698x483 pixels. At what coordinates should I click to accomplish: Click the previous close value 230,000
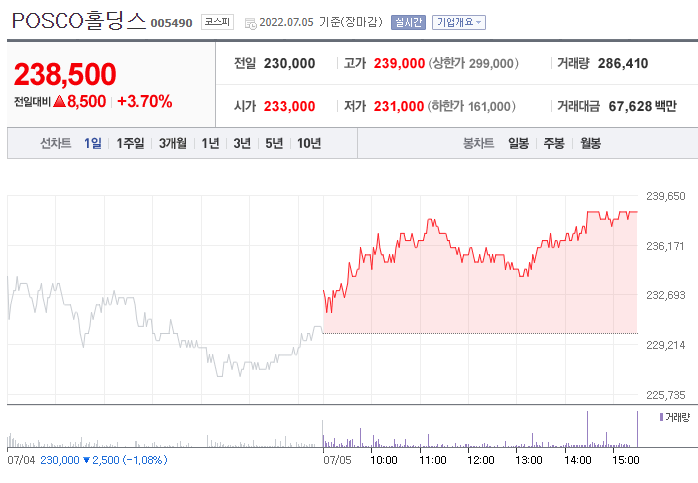pyautogui.click(x=289, y=64)
